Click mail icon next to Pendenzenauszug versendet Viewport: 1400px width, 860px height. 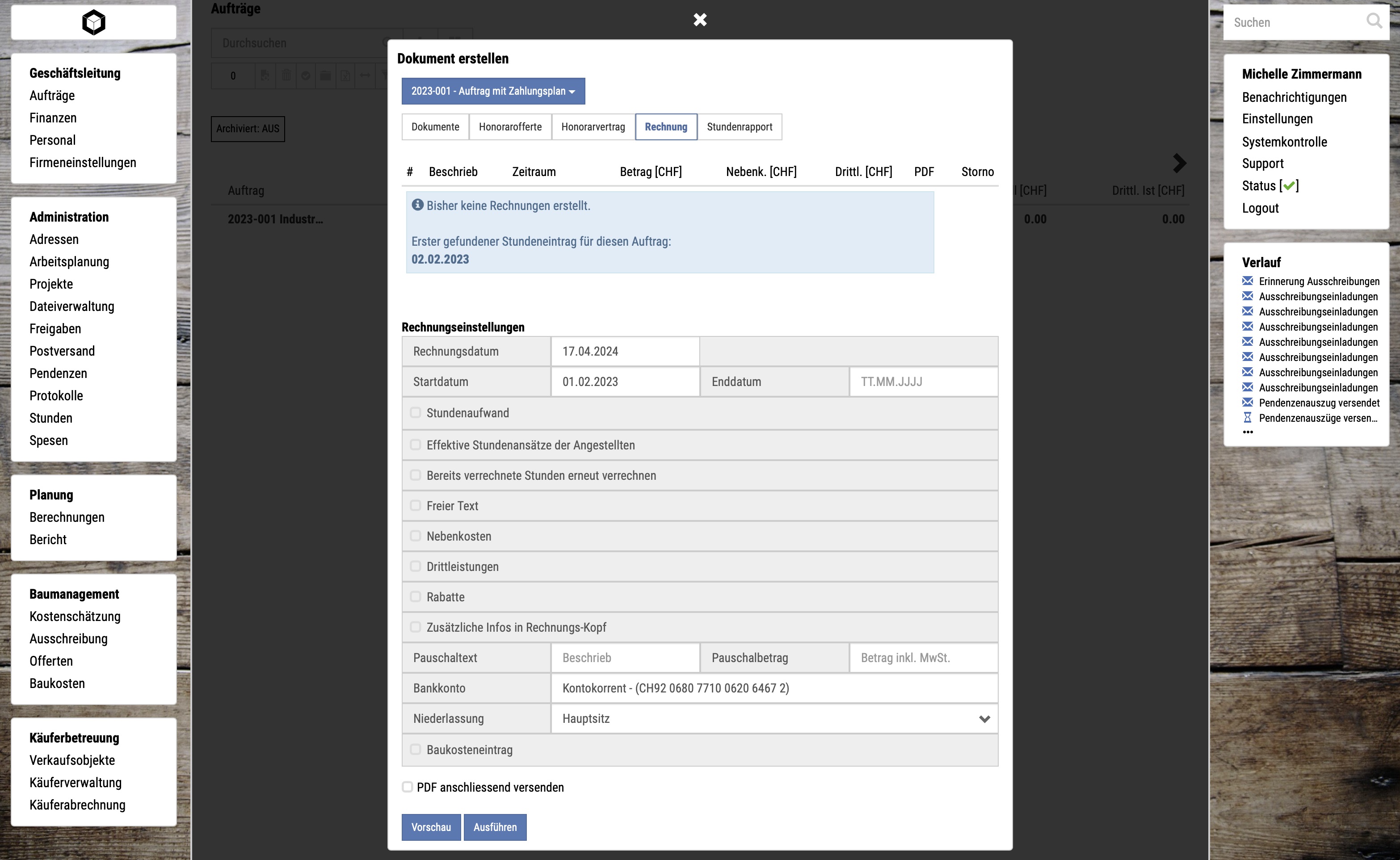pyautogui.click(x=1248, y=403)
